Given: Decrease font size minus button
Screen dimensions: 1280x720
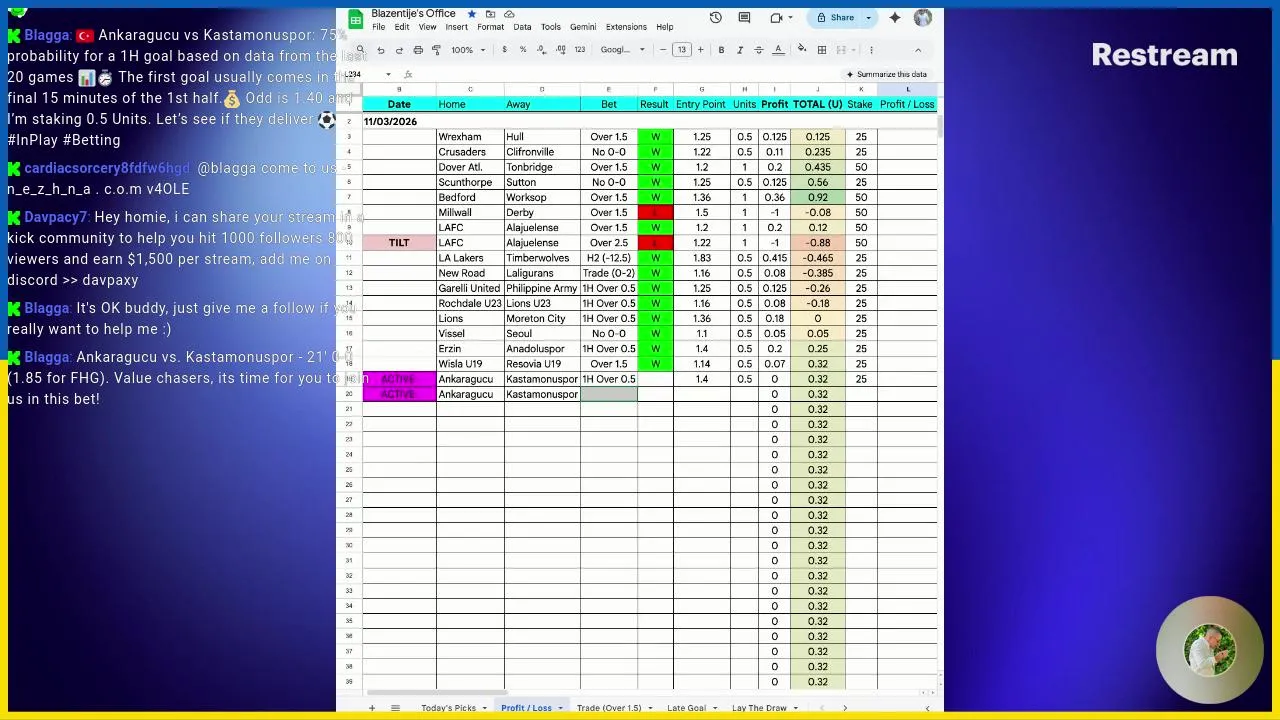Looking at the screenshot, I should 663,49.
